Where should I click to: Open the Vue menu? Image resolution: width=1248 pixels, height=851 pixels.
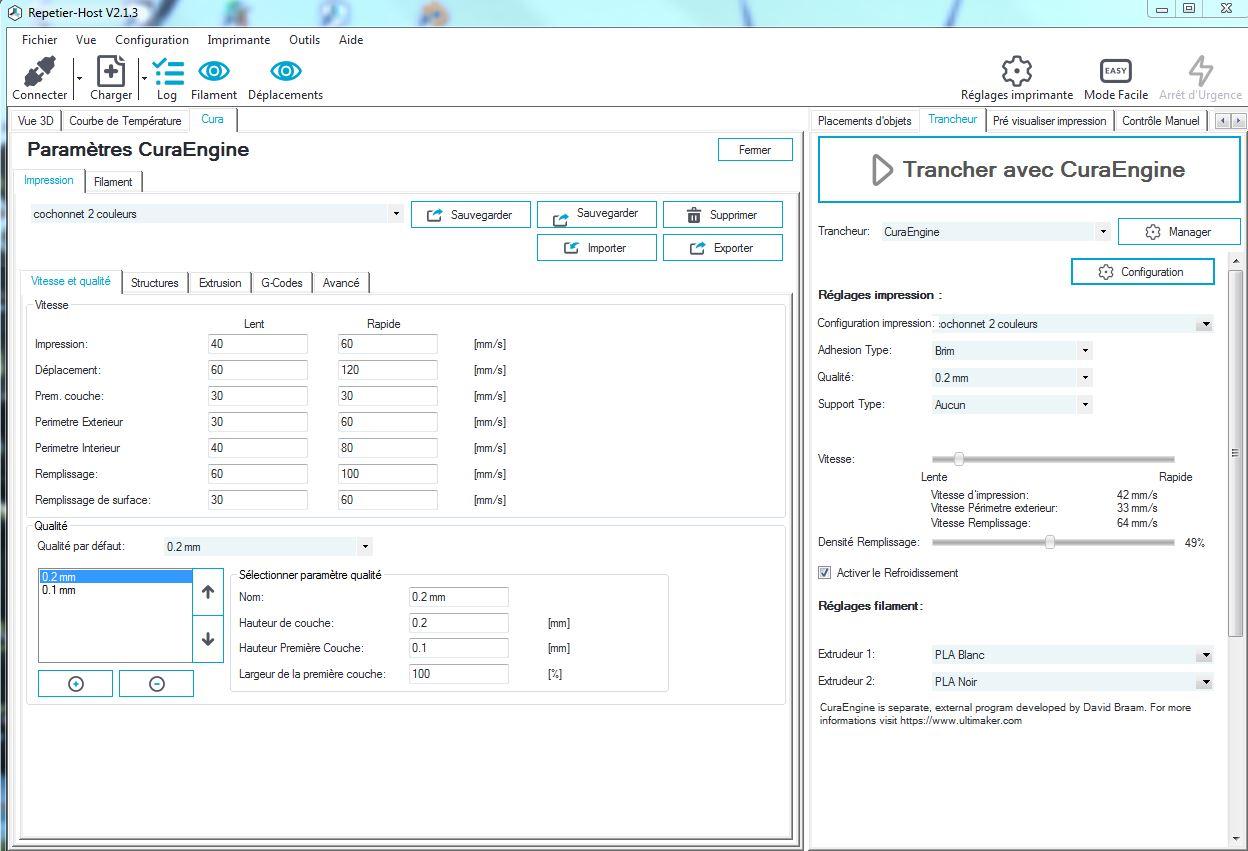(86, 40)
